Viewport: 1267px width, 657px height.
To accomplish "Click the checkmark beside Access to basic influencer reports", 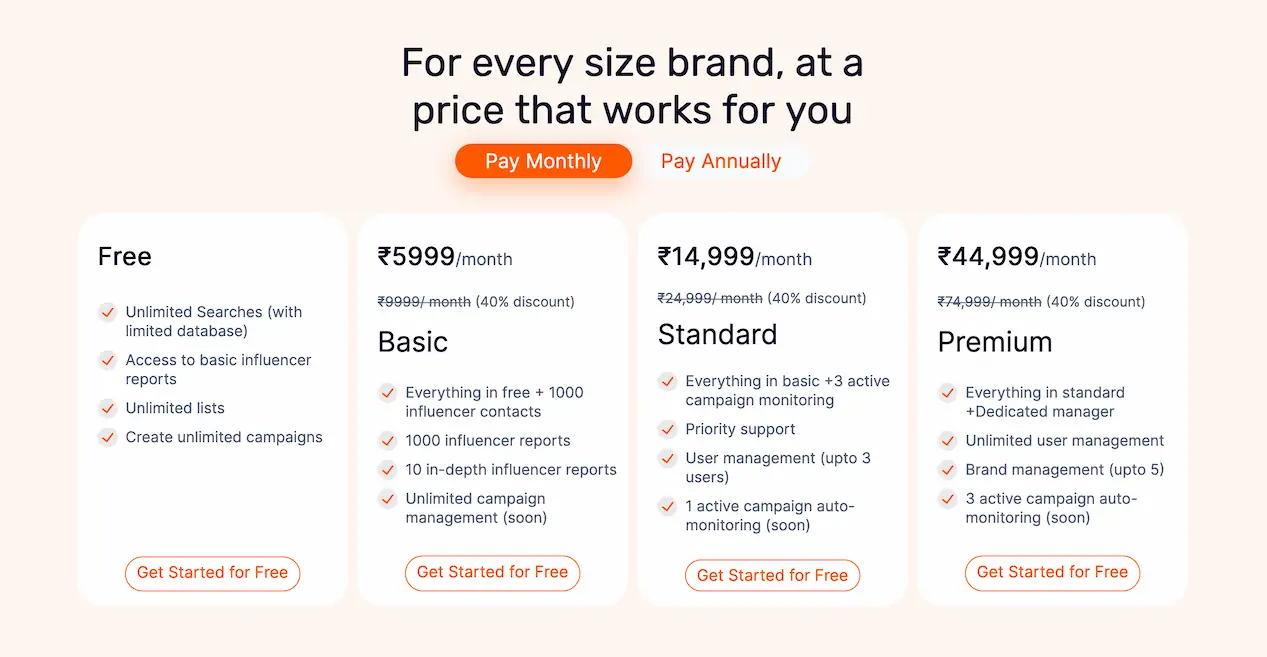I will (107, 360).
